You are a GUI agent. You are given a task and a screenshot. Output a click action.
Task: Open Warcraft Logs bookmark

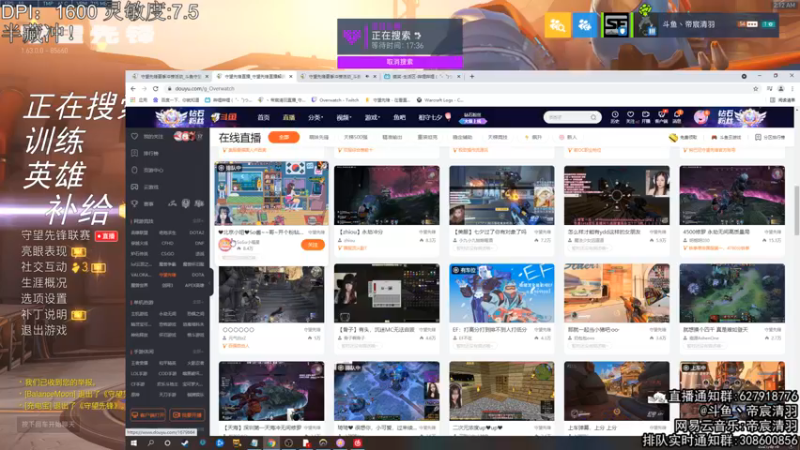pos(440,100)
